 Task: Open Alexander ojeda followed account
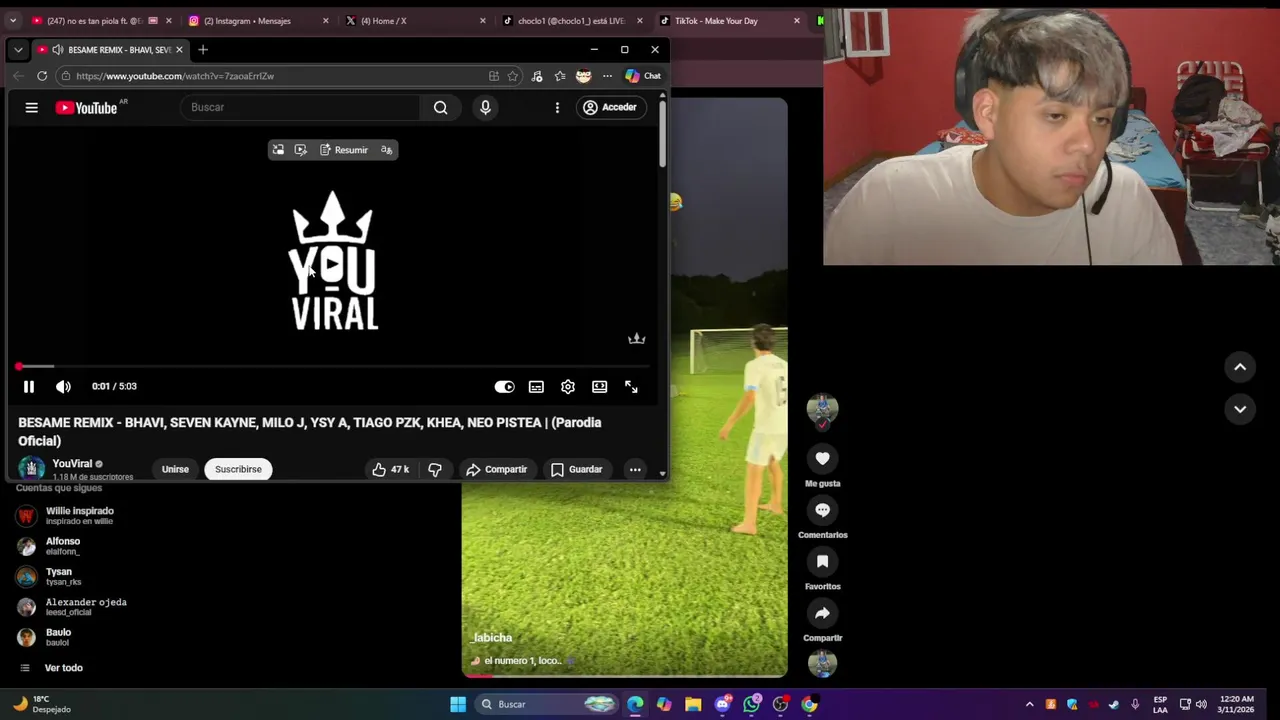(x=72, y=607)
